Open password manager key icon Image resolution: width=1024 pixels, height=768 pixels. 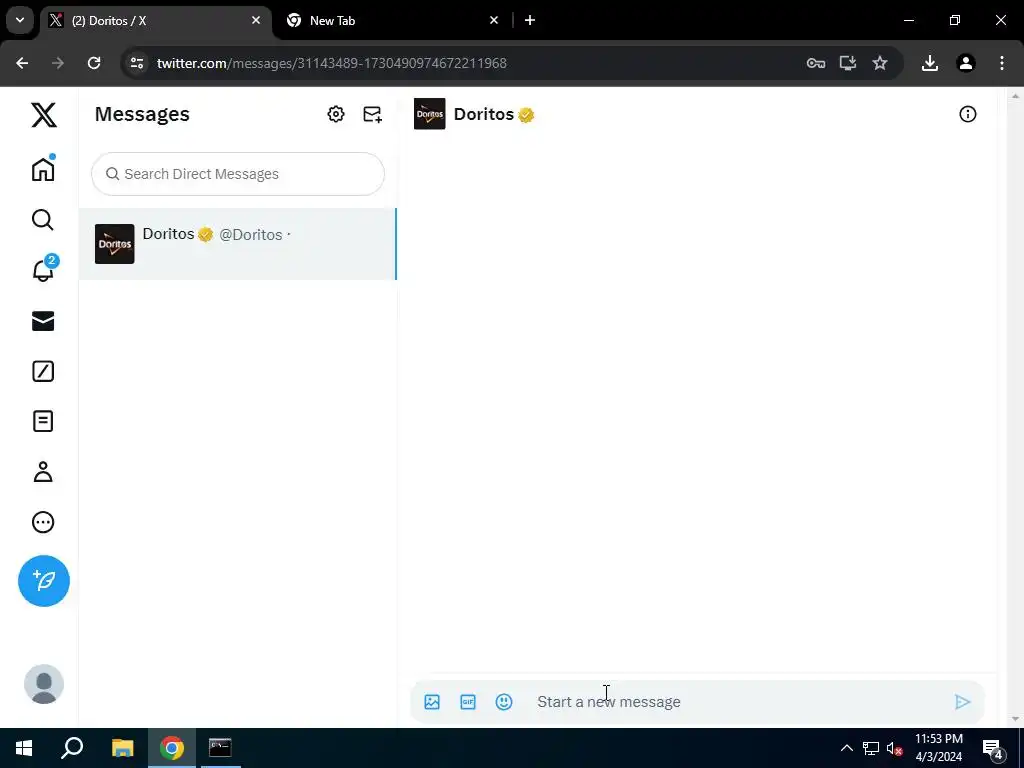point(815,63)
